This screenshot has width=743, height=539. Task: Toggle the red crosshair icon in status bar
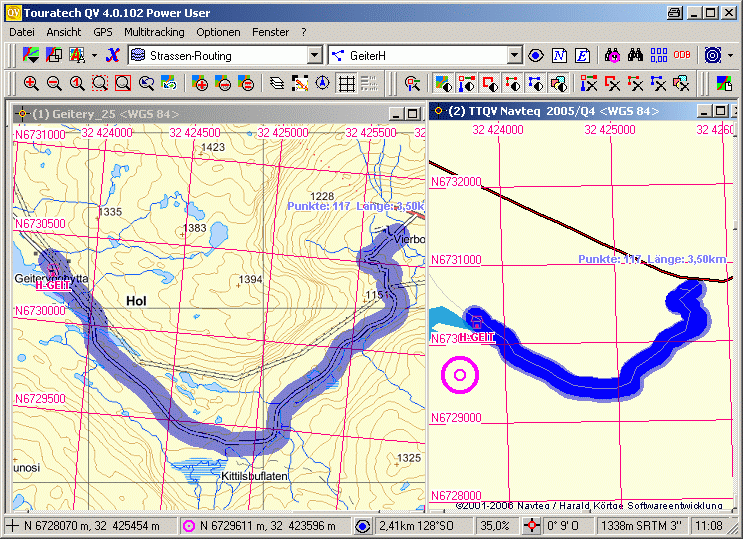click(532, 526)
